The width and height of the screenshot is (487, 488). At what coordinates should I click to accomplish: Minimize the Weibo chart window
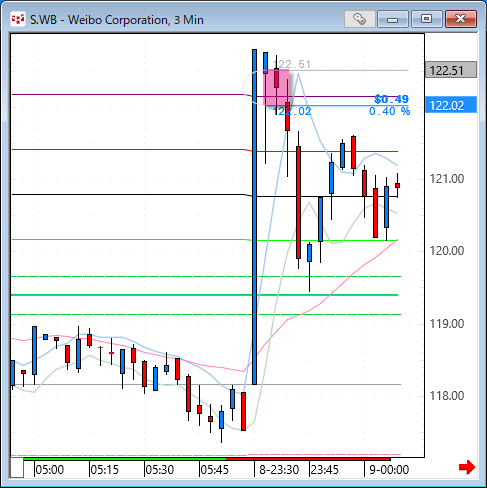point(393,19)
